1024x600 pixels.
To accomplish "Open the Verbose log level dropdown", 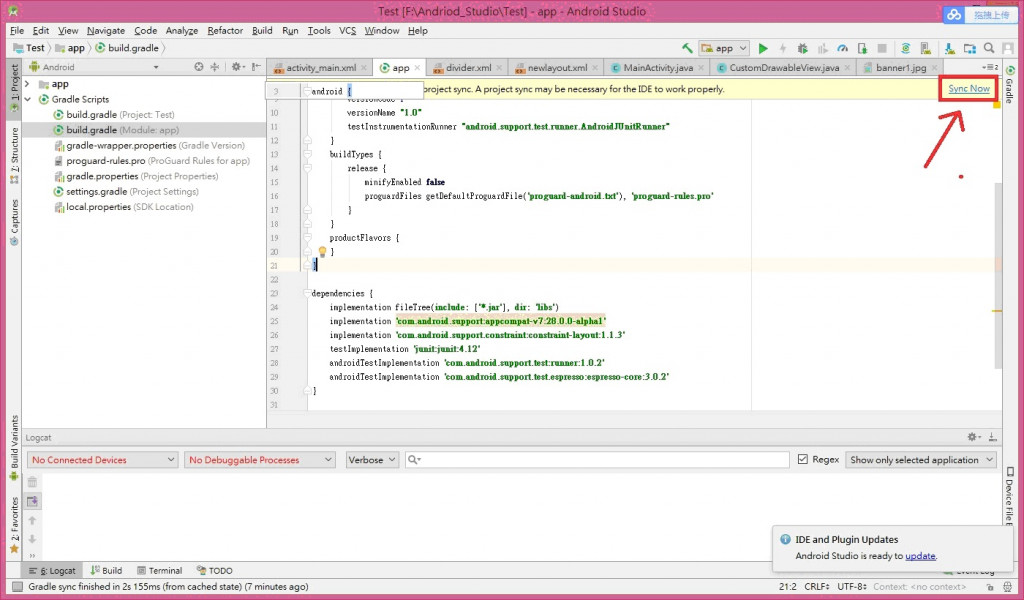I will point(371,460).
